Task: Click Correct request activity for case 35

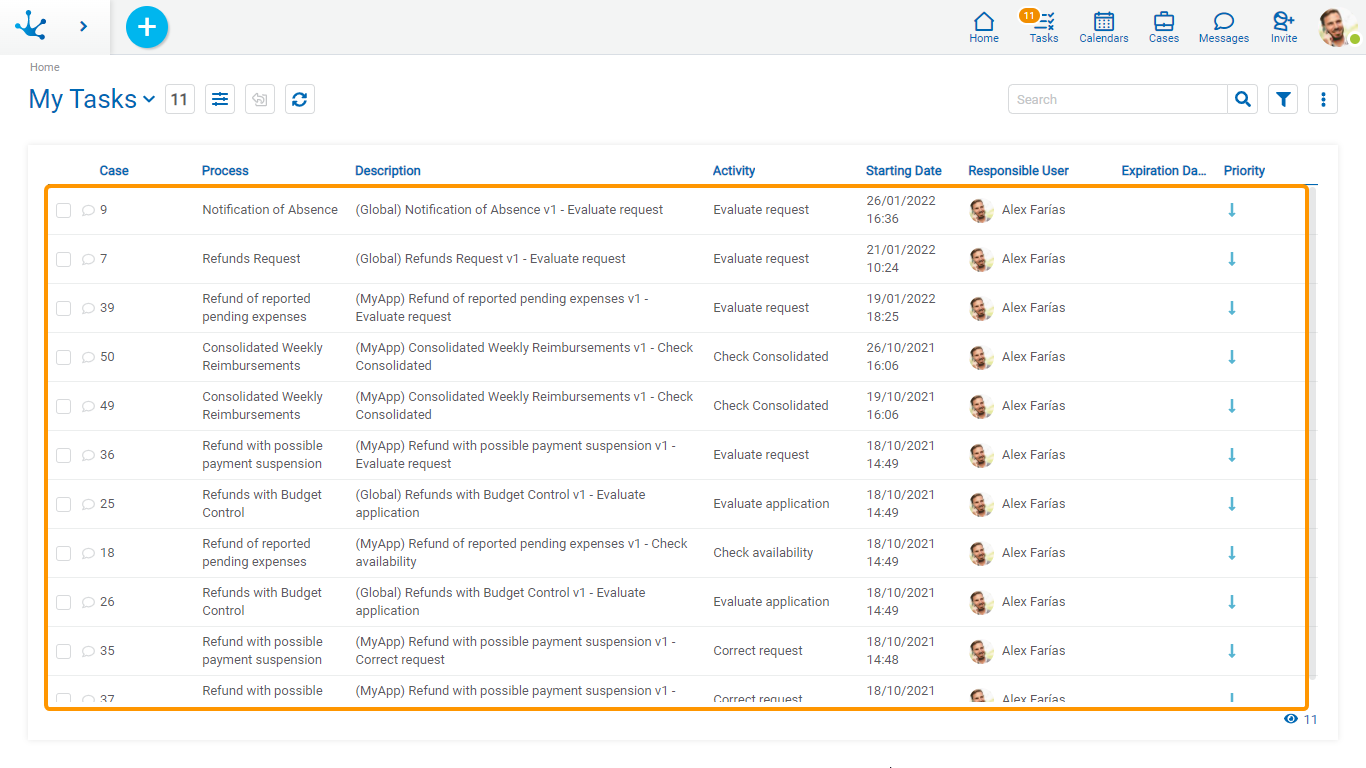Action: pos(758,651)
